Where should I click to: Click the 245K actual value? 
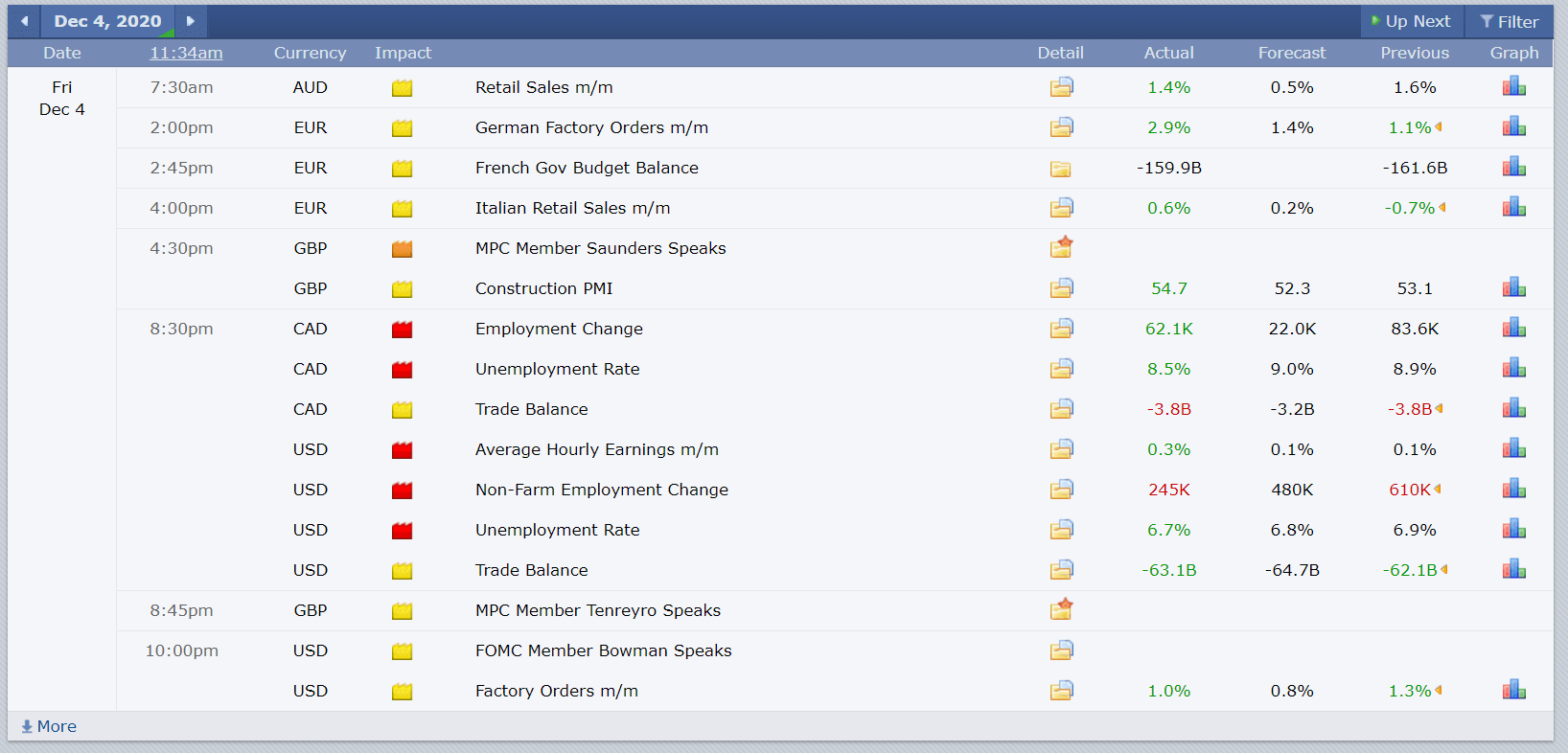pyautogui.click(x=1169, y=490)
